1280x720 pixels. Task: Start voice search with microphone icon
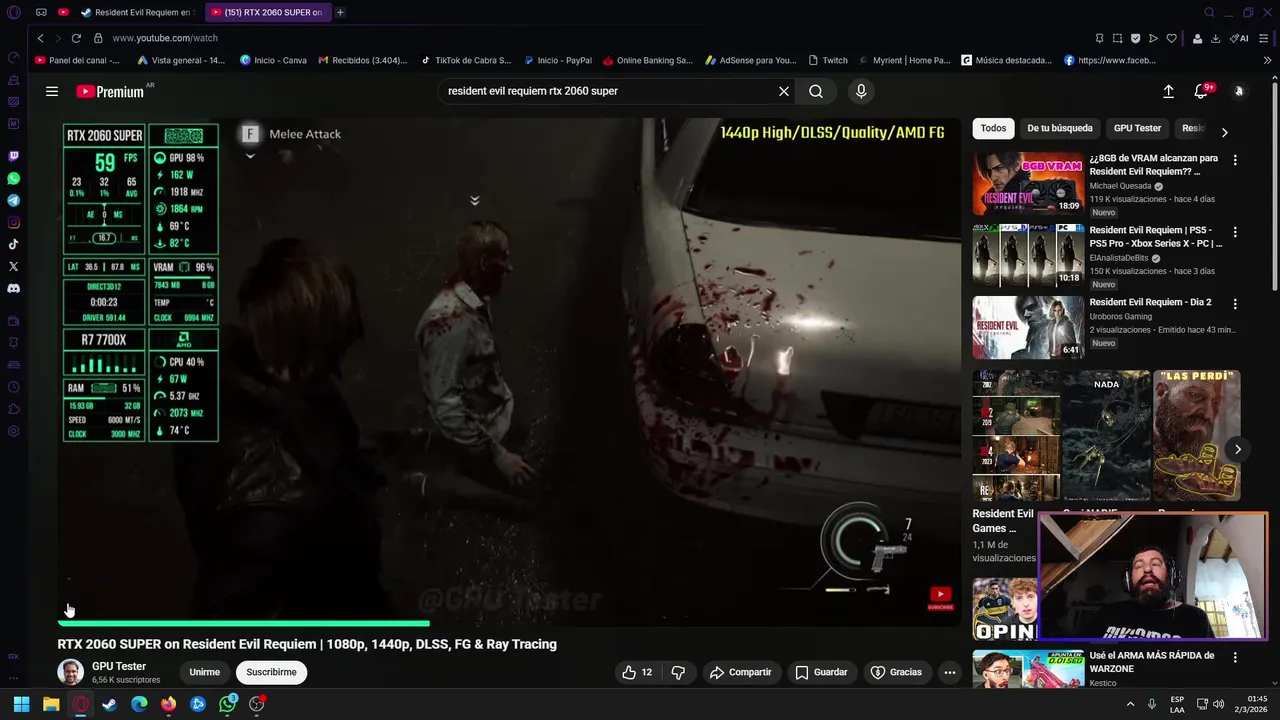[861, 91]
